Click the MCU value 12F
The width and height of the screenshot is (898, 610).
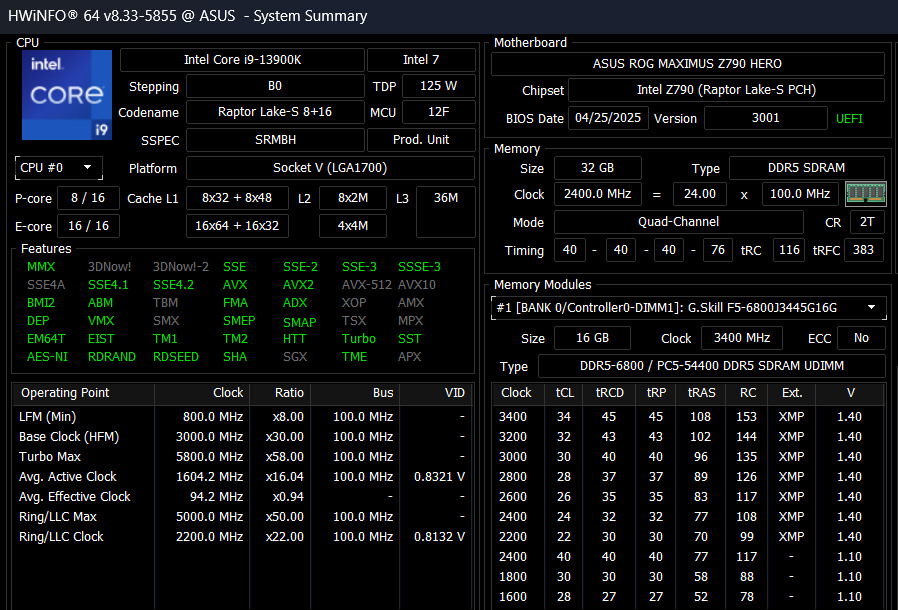click(x=439, y=112)
